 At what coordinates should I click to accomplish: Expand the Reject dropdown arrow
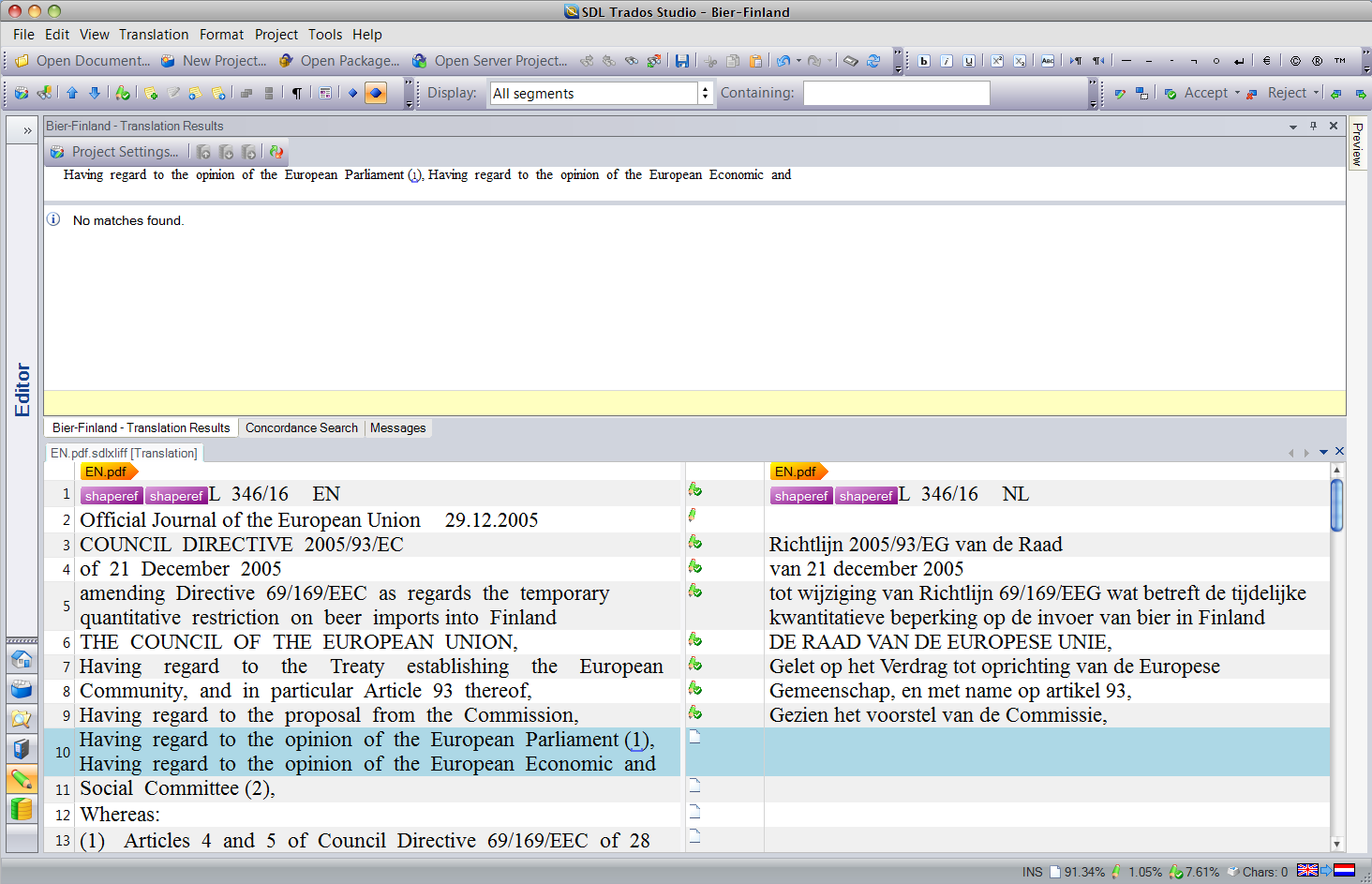1316,93
